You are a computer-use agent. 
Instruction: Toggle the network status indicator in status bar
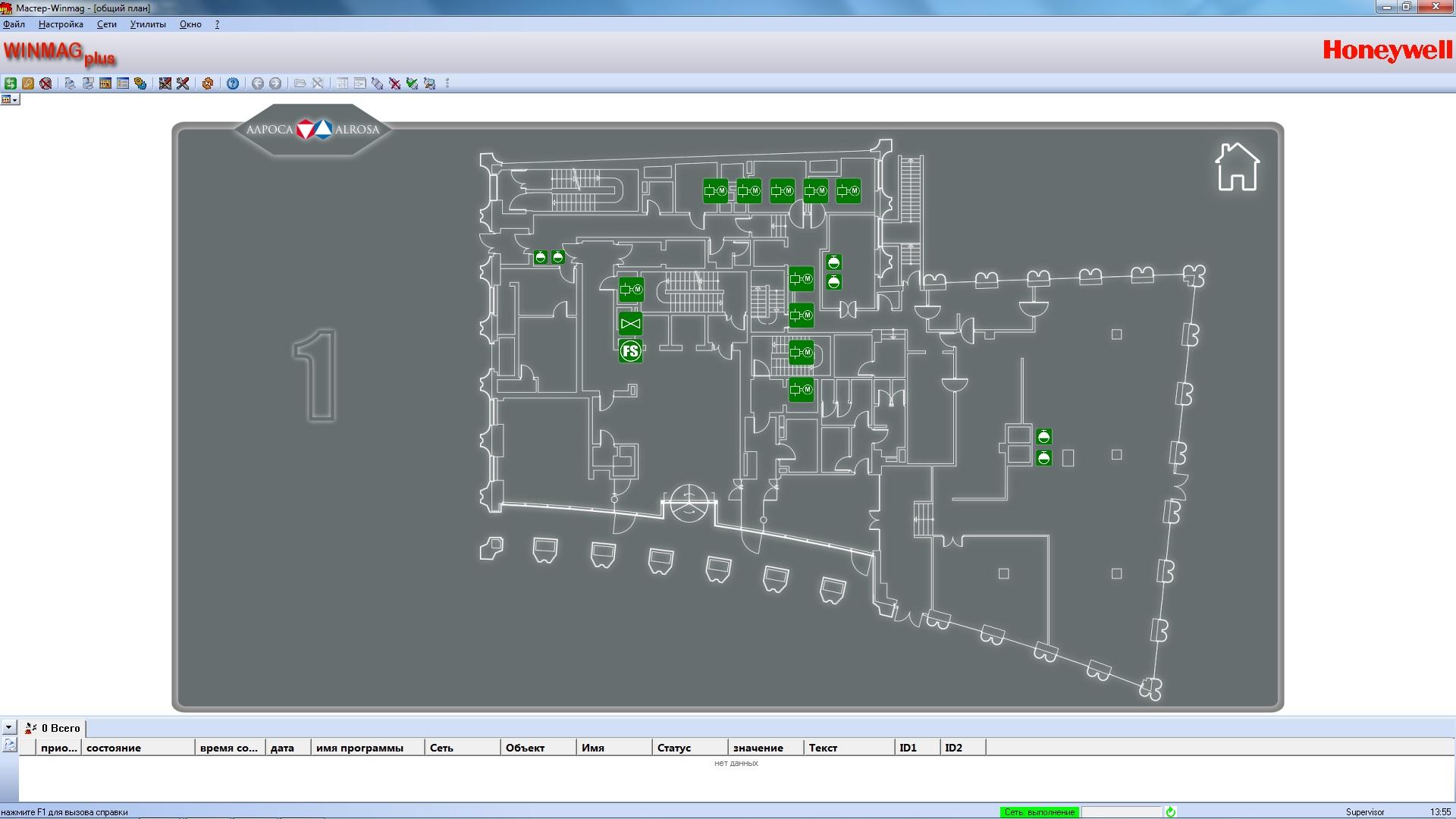(1040, 811)
